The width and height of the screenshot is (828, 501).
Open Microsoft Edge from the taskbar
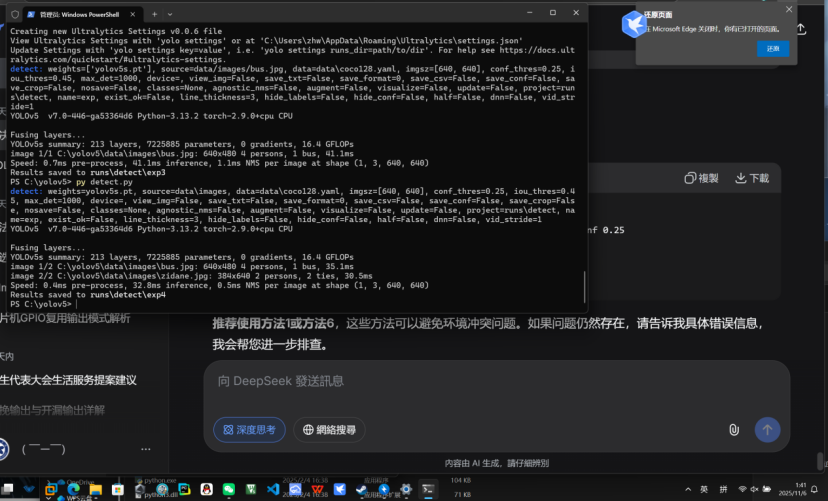point(73,489)
